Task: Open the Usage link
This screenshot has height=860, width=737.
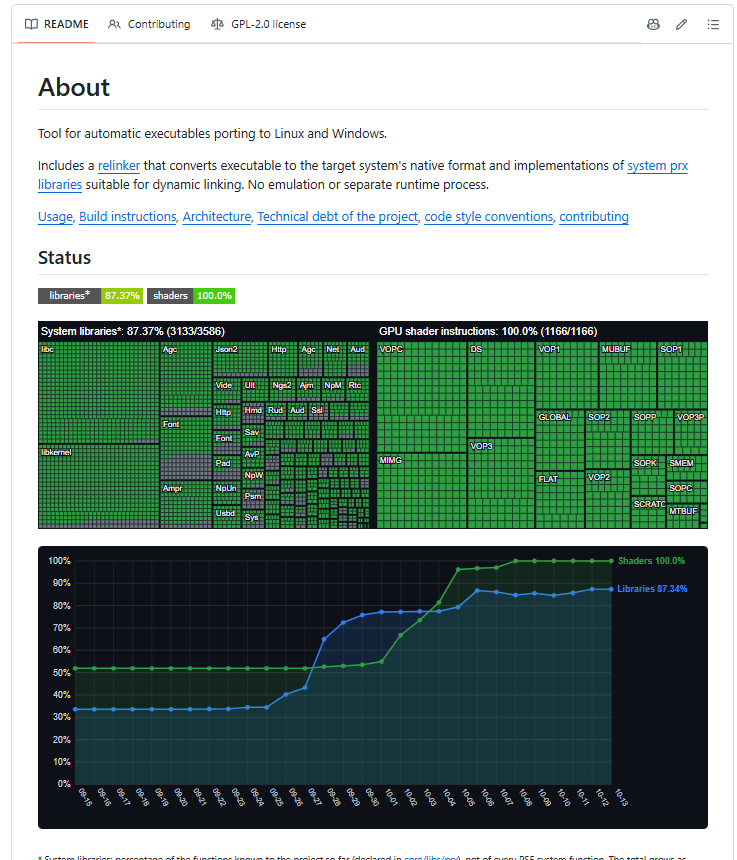Action: [55, 217]
